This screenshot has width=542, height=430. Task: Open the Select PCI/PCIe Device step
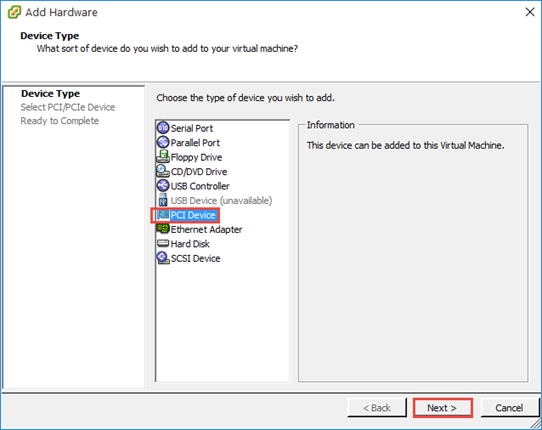coord(68,107)
